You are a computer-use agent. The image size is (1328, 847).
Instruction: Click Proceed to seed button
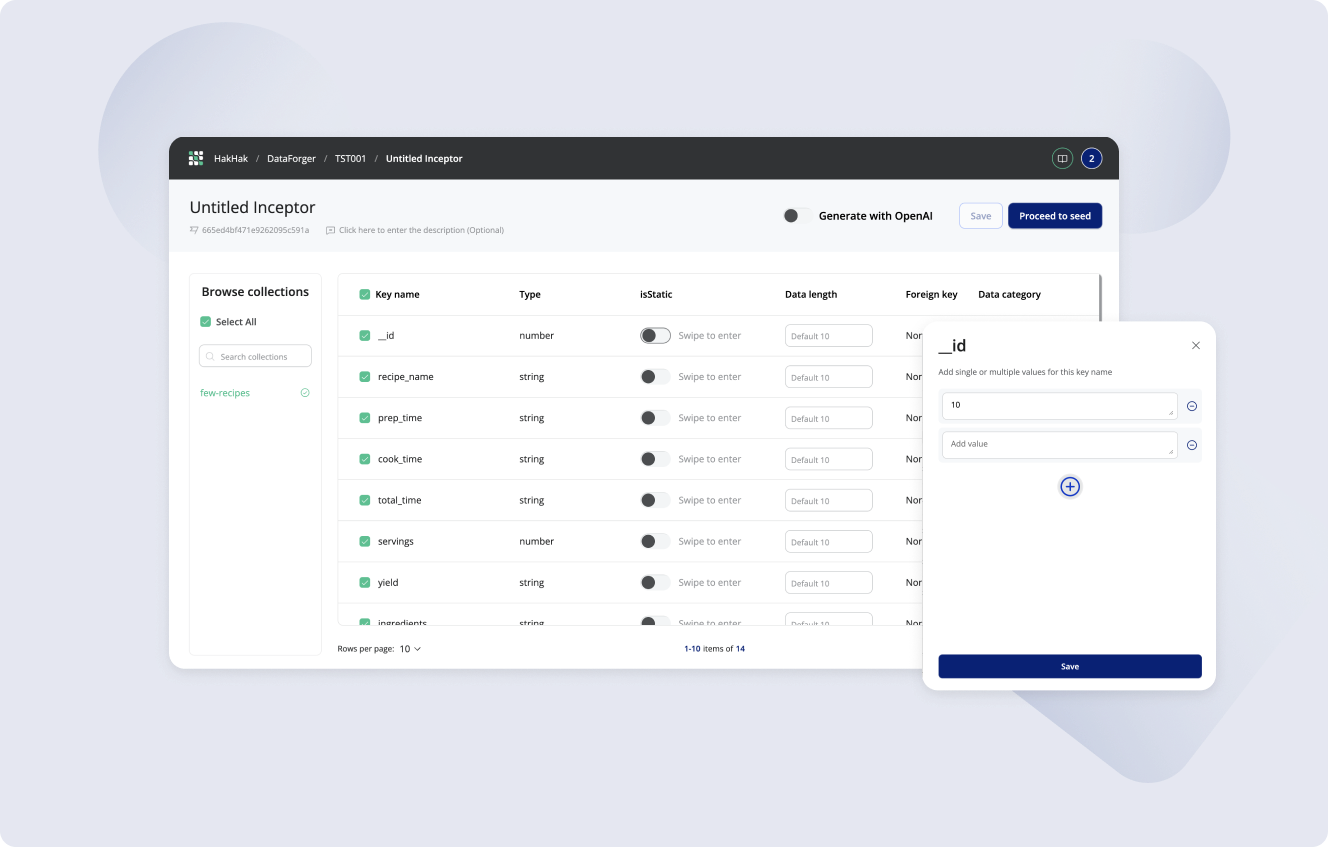pos(1054,216)
